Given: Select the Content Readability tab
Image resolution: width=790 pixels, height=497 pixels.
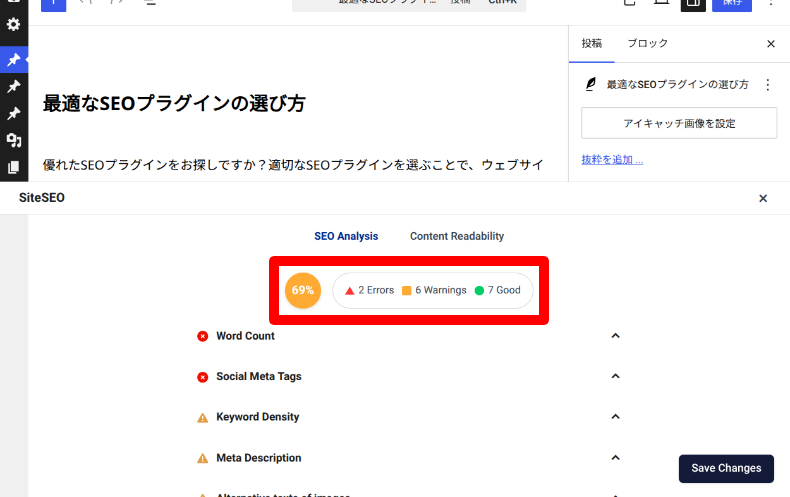Looking at the screenshot, I should coord(457,236).
